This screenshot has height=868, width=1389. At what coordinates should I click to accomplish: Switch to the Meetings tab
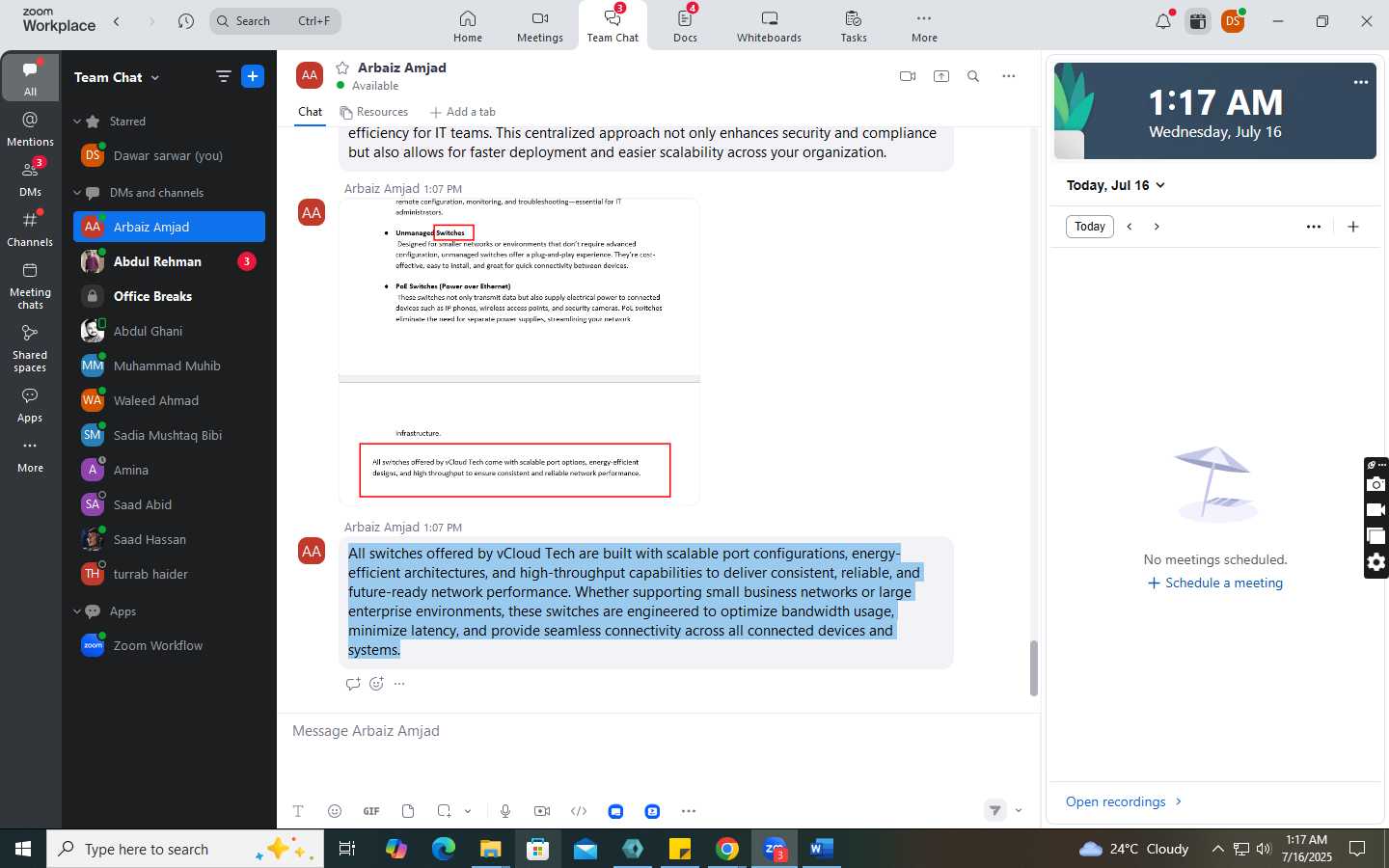coord(539,26)
